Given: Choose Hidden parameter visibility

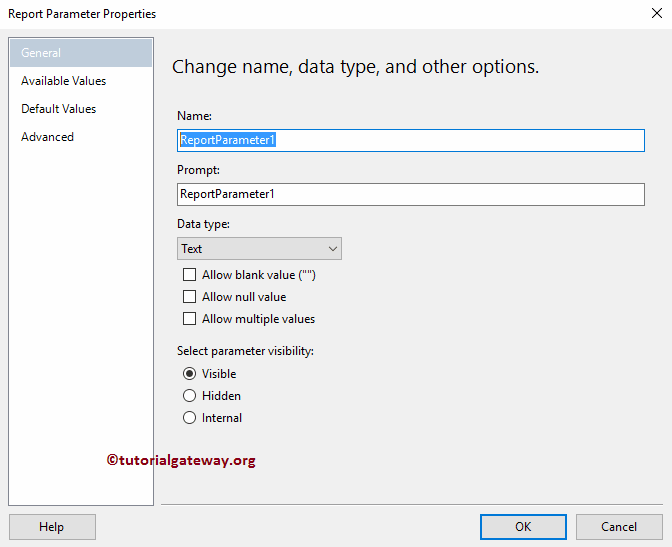Looking at the screenshot, I should (x=190, y=396).
